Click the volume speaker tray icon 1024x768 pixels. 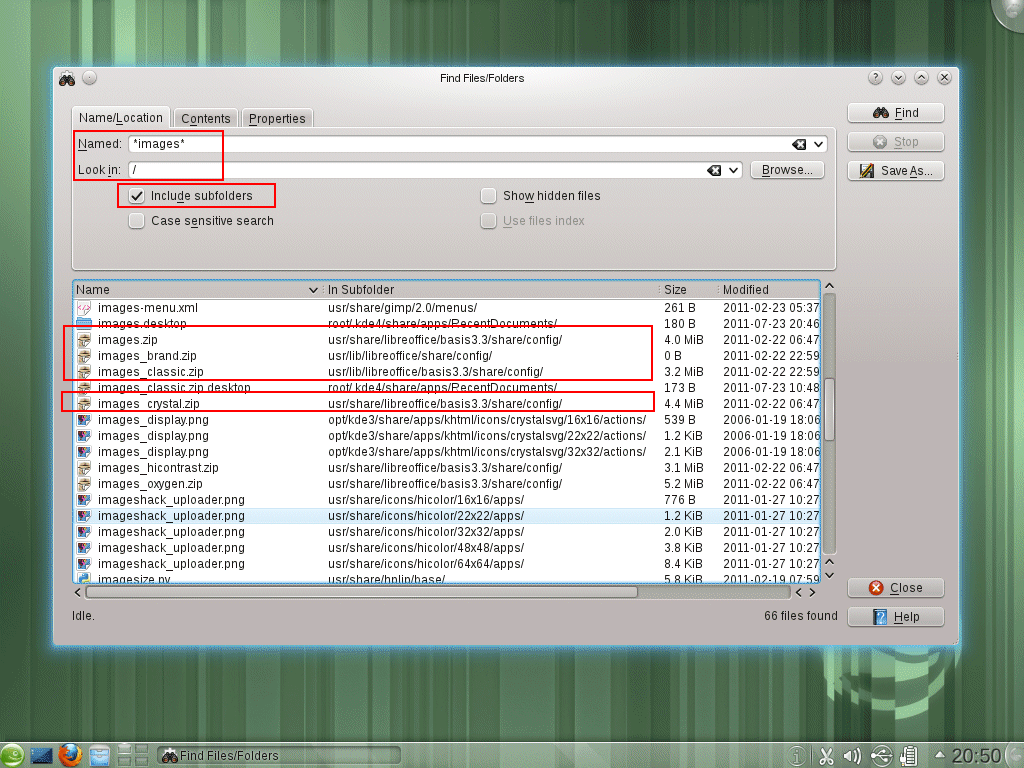point(852,756)
